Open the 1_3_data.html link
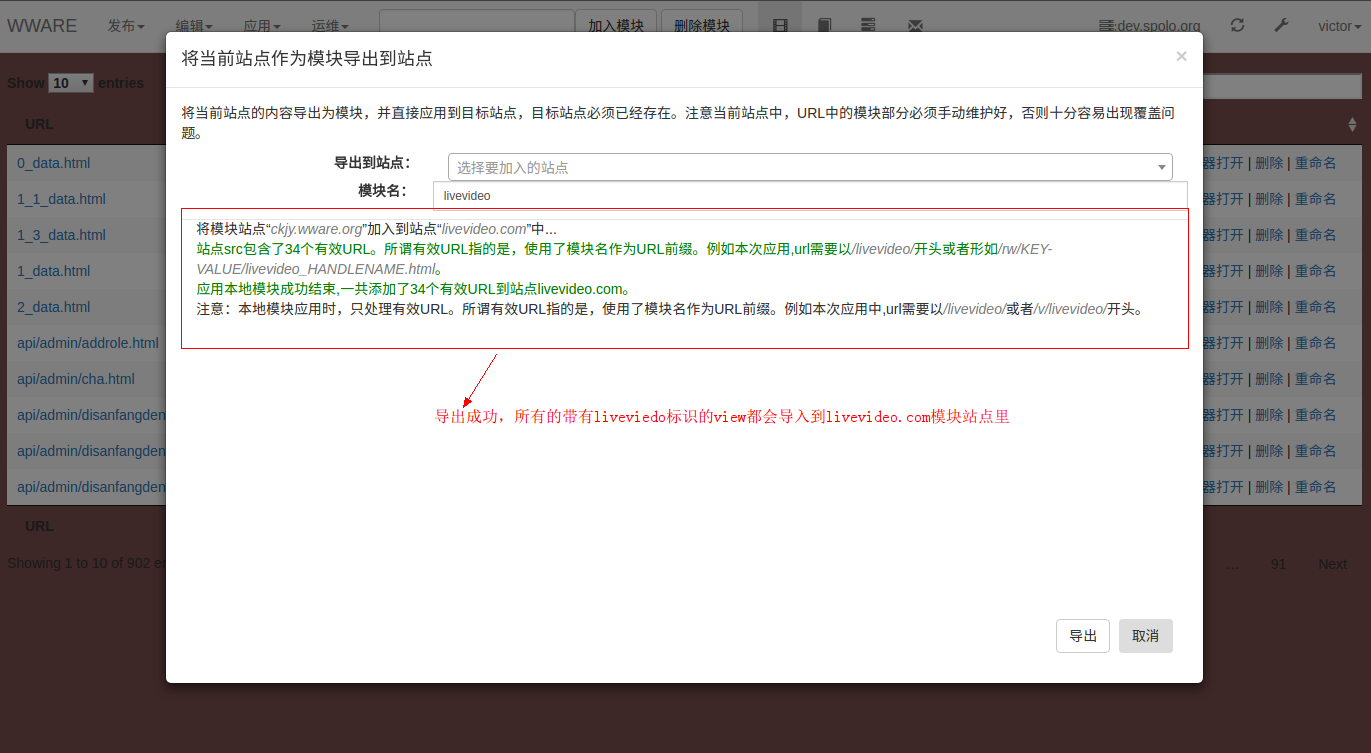Viewport: 1371px width, 753px height. (61, 235)
